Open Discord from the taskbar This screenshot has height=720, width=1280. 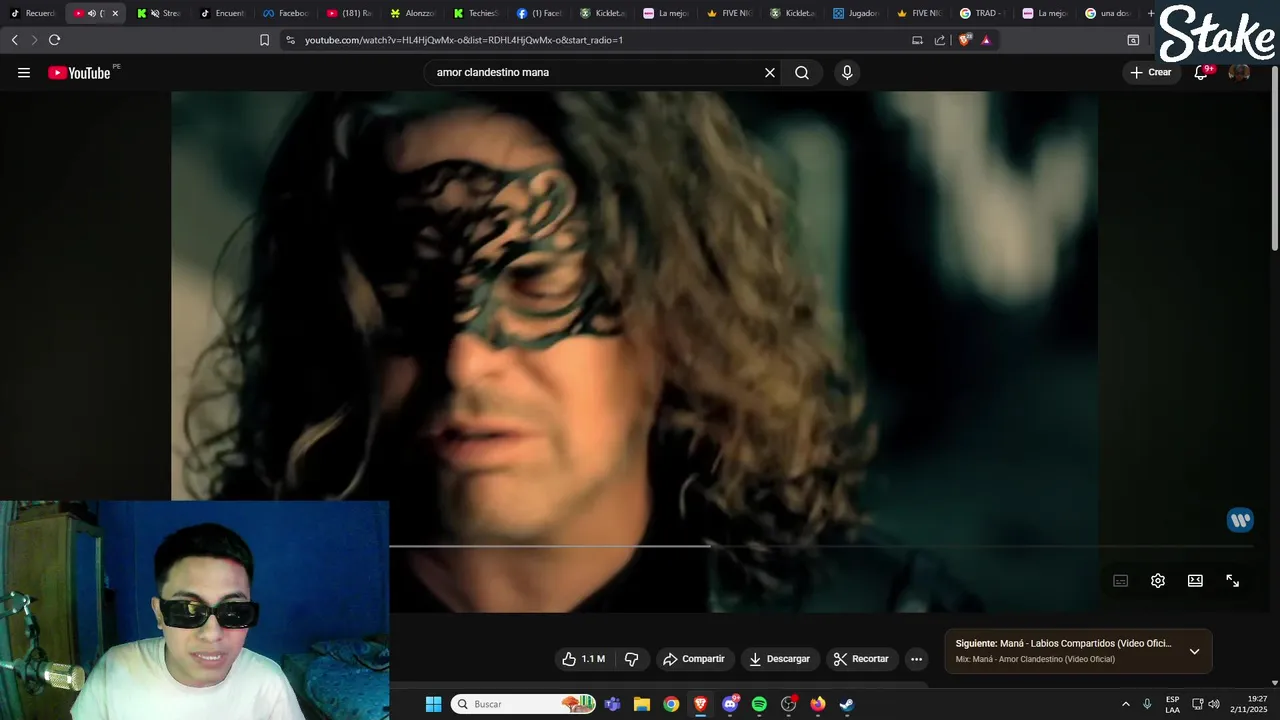click(x=730, y=704)
